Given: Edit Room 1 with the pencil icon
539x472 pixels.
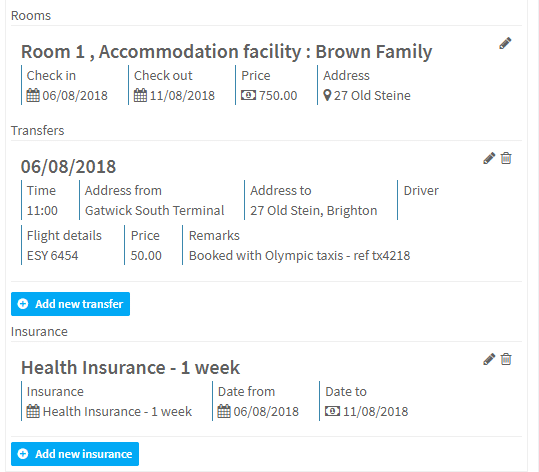Looking at the screenshot, I should pyautogui.click(x=505, y=43).
